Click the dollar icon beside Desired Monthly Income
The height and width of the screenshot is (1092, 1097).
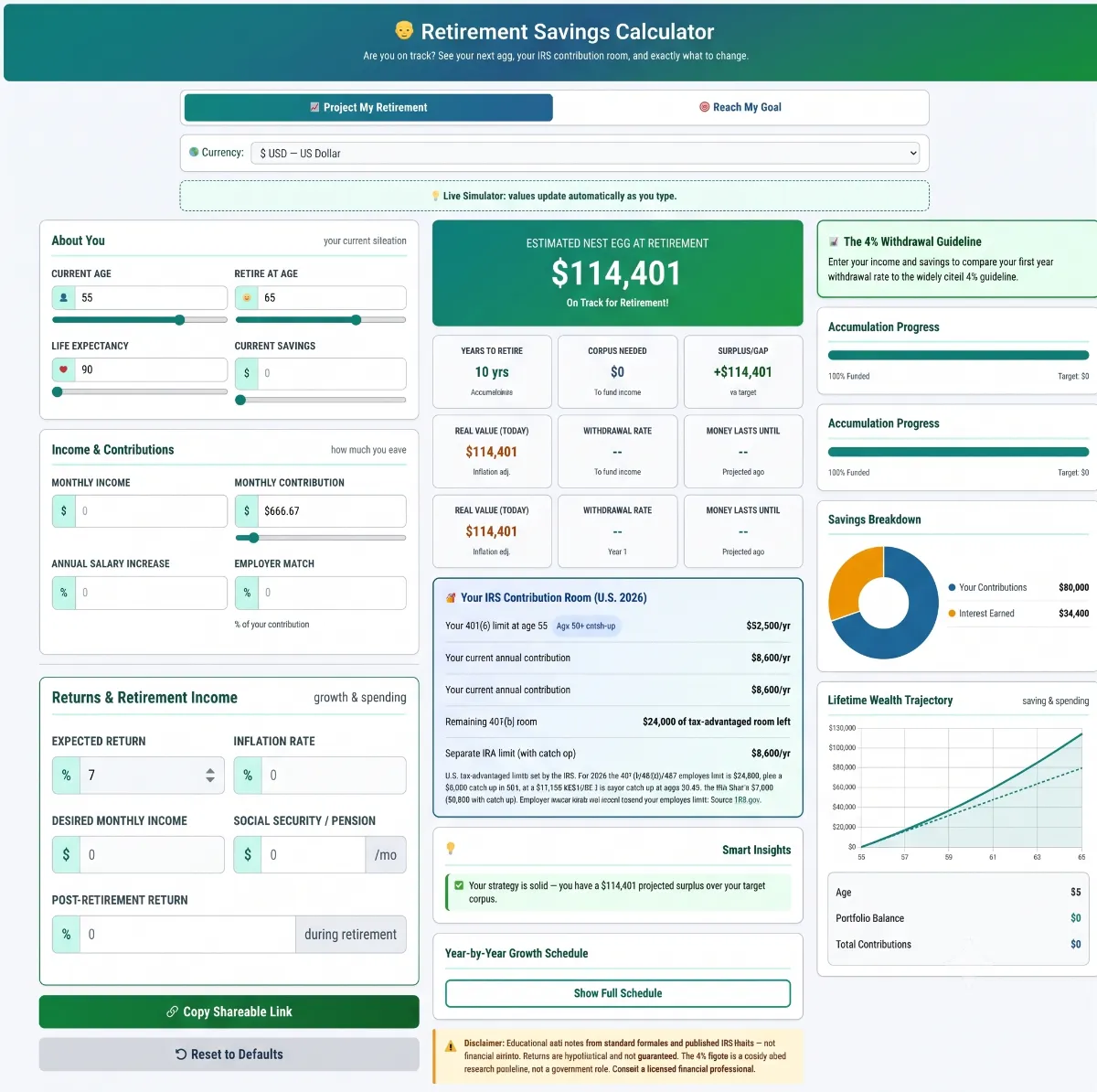click(66, 854)
